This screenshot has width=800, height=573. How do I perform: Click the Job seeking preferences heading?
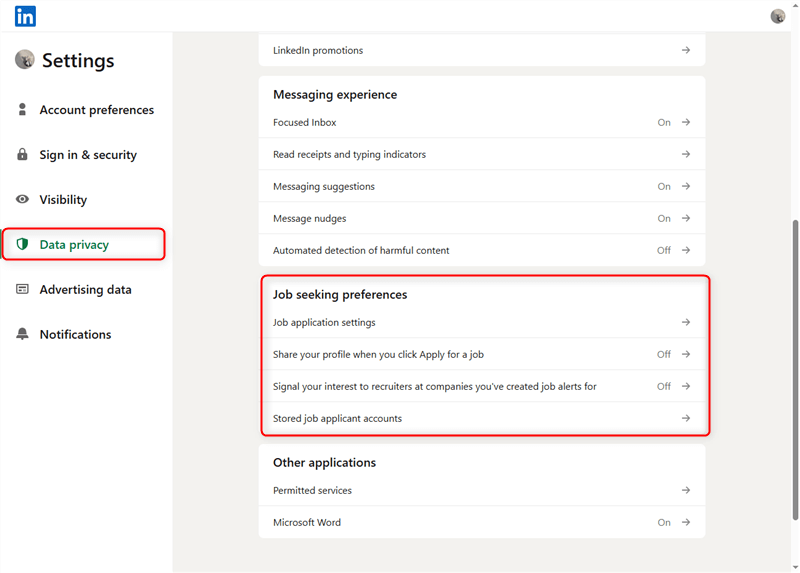[340, 294]
